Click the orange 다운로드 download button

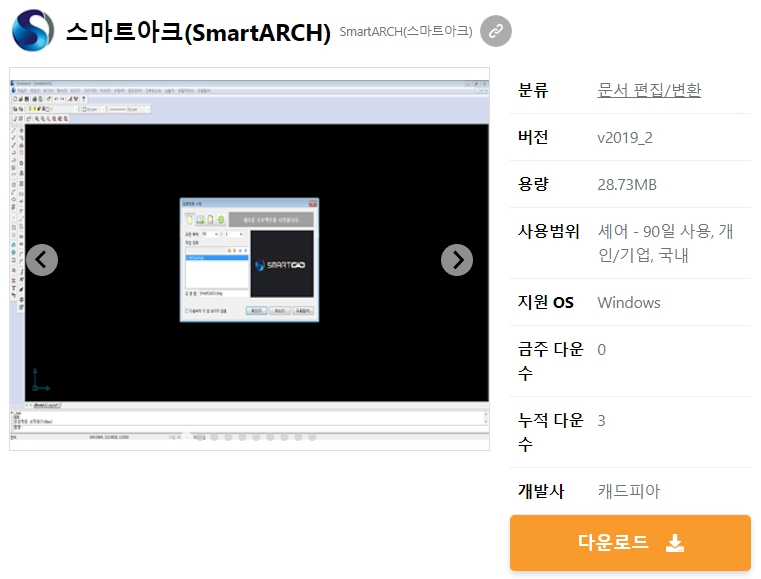click(630, 543)
